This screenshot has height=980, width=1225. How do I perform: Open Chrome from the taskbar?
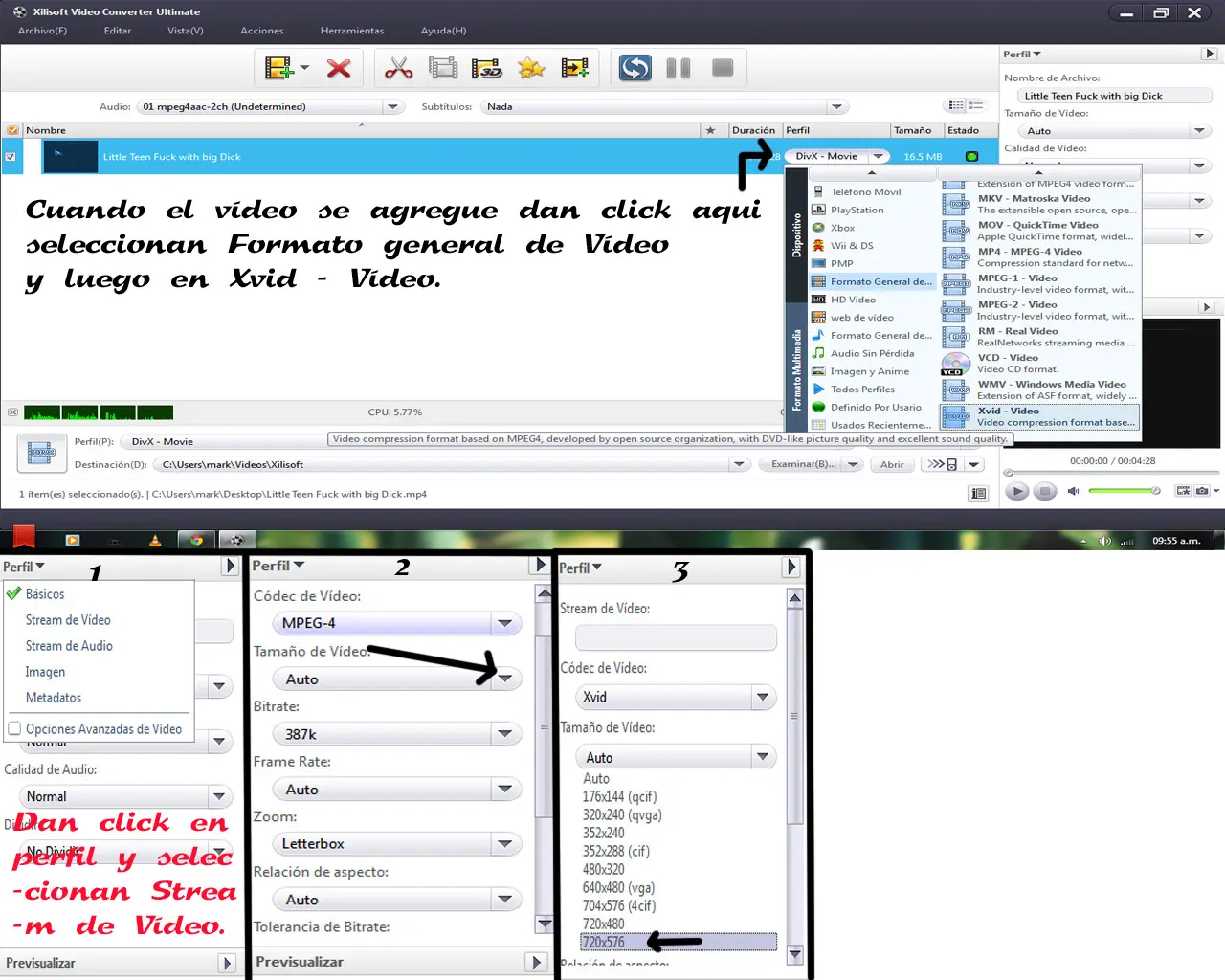(x=196, y=540)
